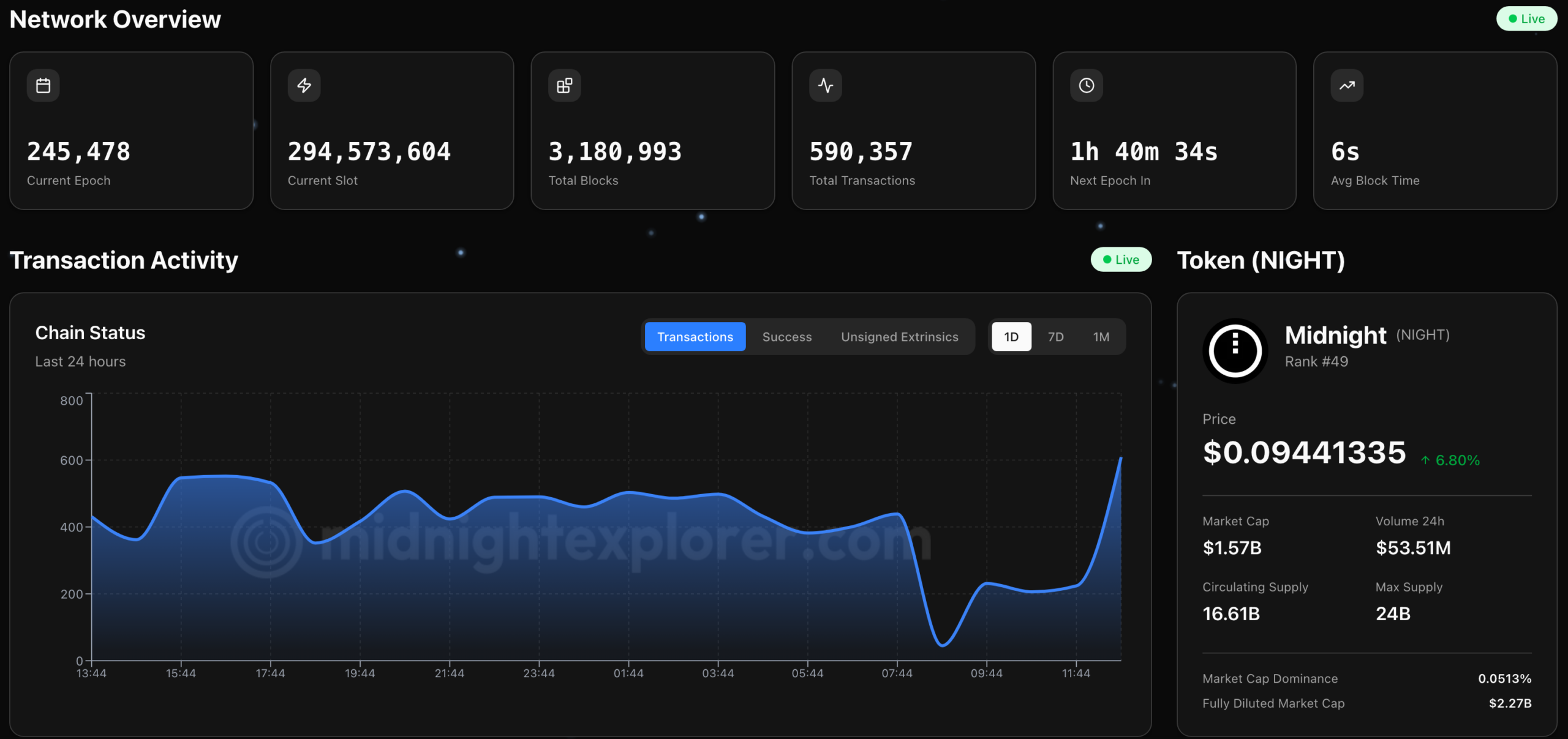Click the green up arrow beside 6.80%
This screenshot has height=739, width=1568.
point(1425,460)
